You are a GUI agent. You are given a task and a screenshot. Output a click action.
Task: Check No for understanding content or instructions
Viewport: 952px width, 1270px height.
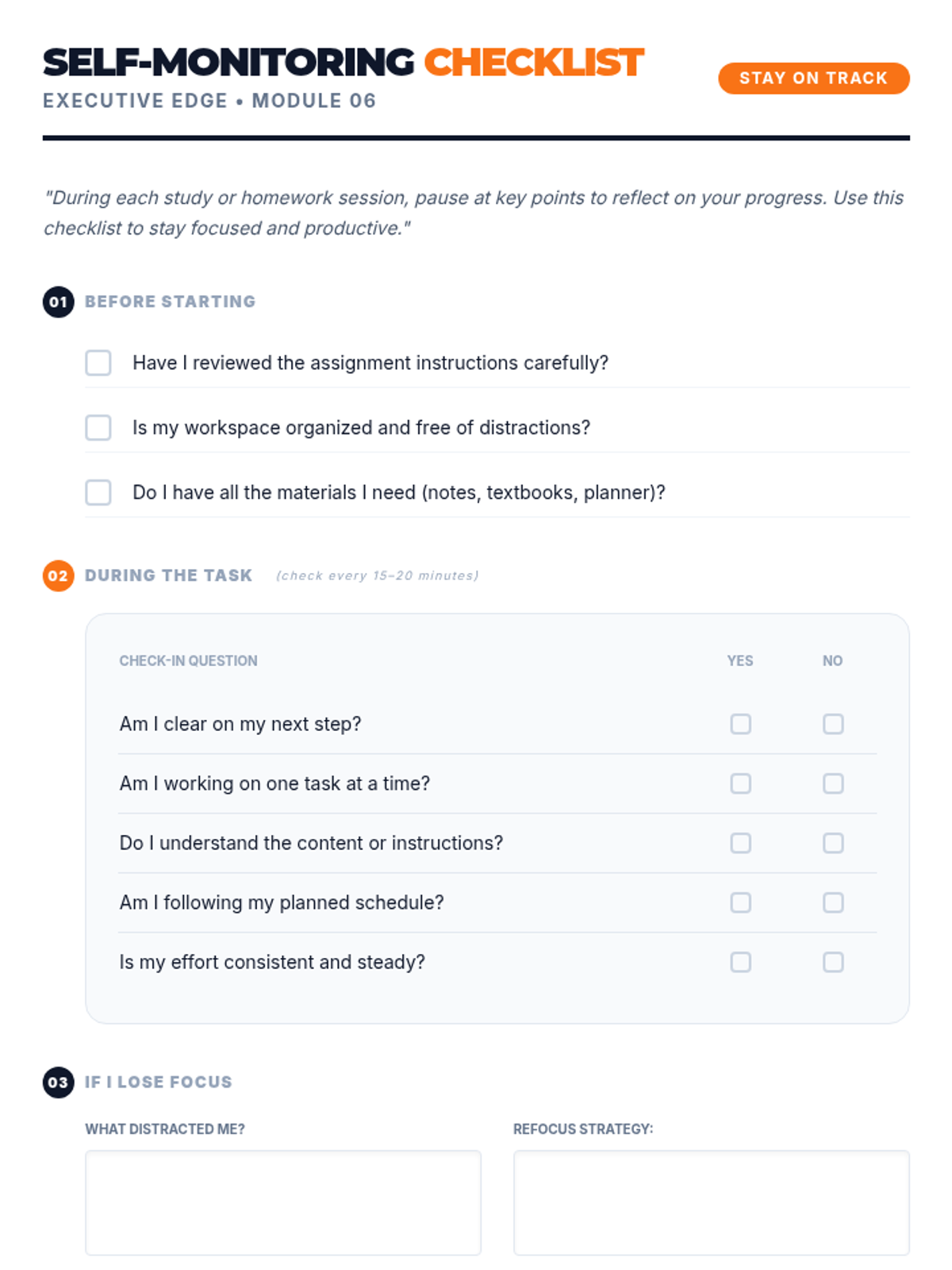[833, 843]
